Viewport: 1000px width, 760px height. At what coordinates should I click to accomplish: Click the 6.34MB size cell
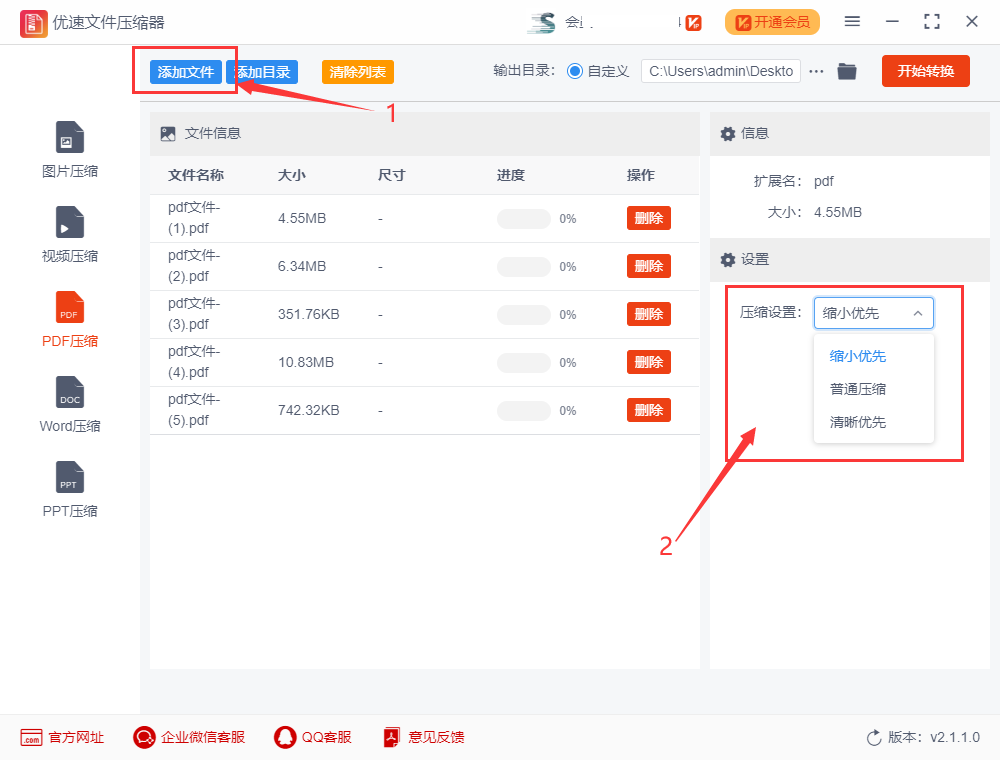(x=302, y=267)
